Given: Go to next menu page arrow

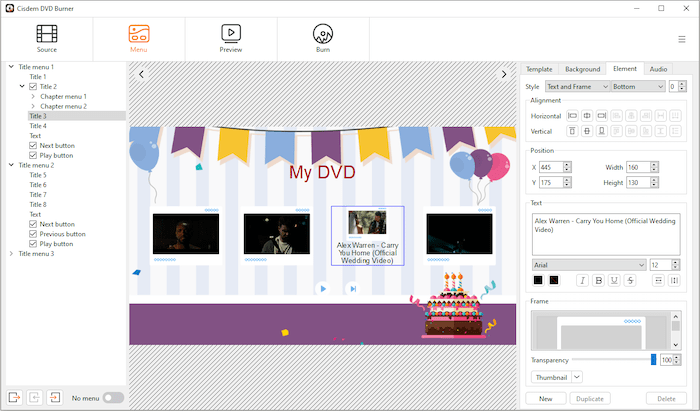Looking at the screenshot, I should coord(505,74).
